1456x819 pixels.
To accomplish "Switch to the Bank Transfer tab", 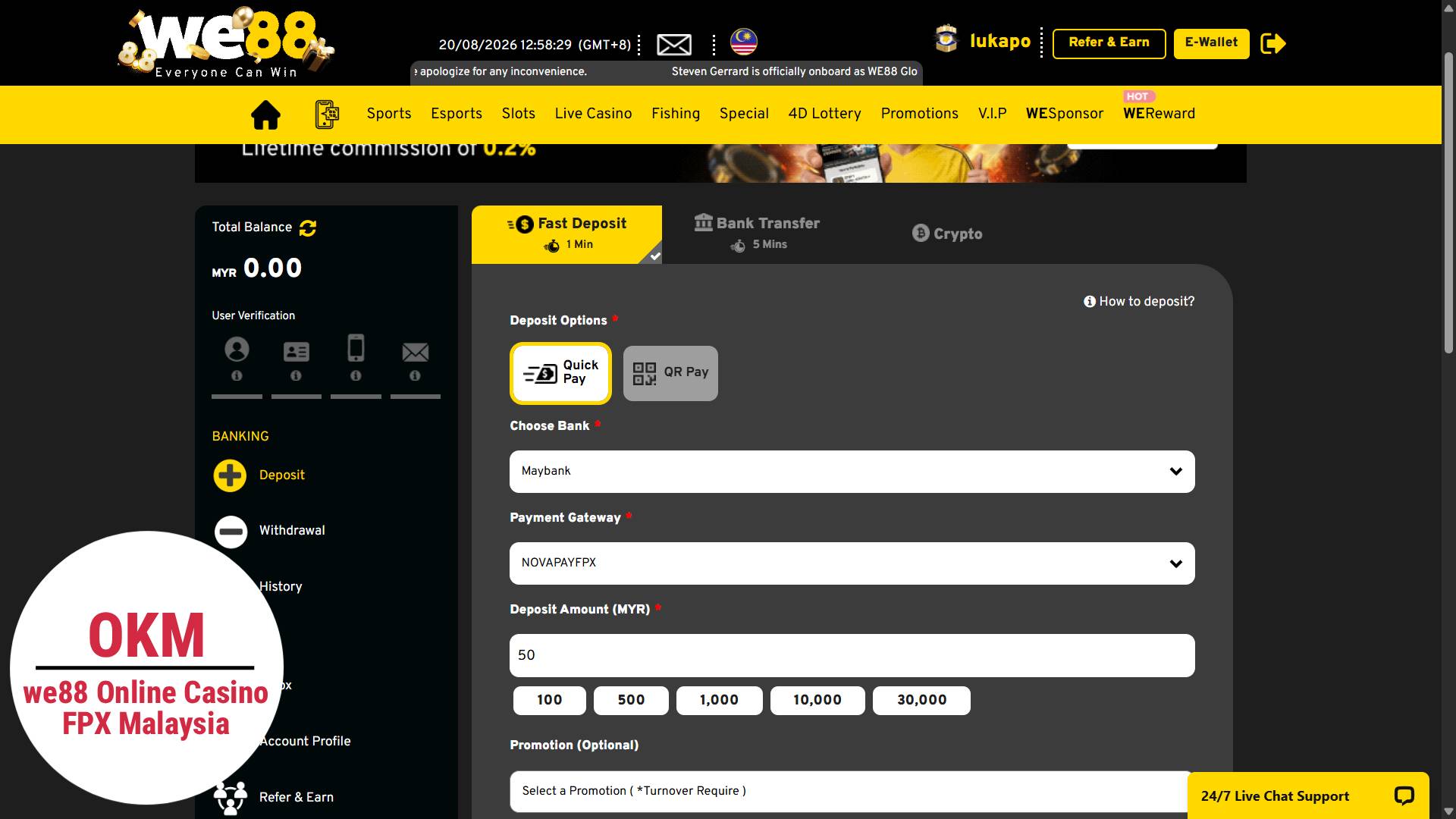I will pyautogui.click(x=757, y=233).
